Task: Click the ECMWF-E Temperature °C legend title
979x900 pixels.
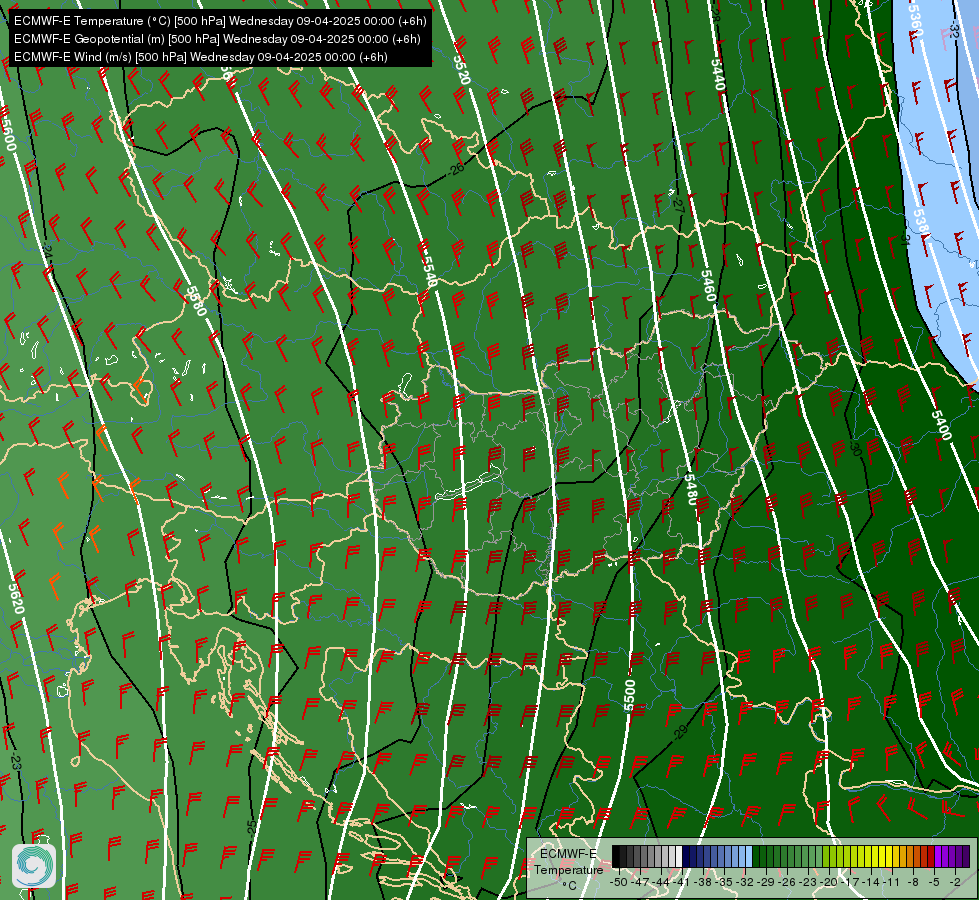Action: [568, 869]
